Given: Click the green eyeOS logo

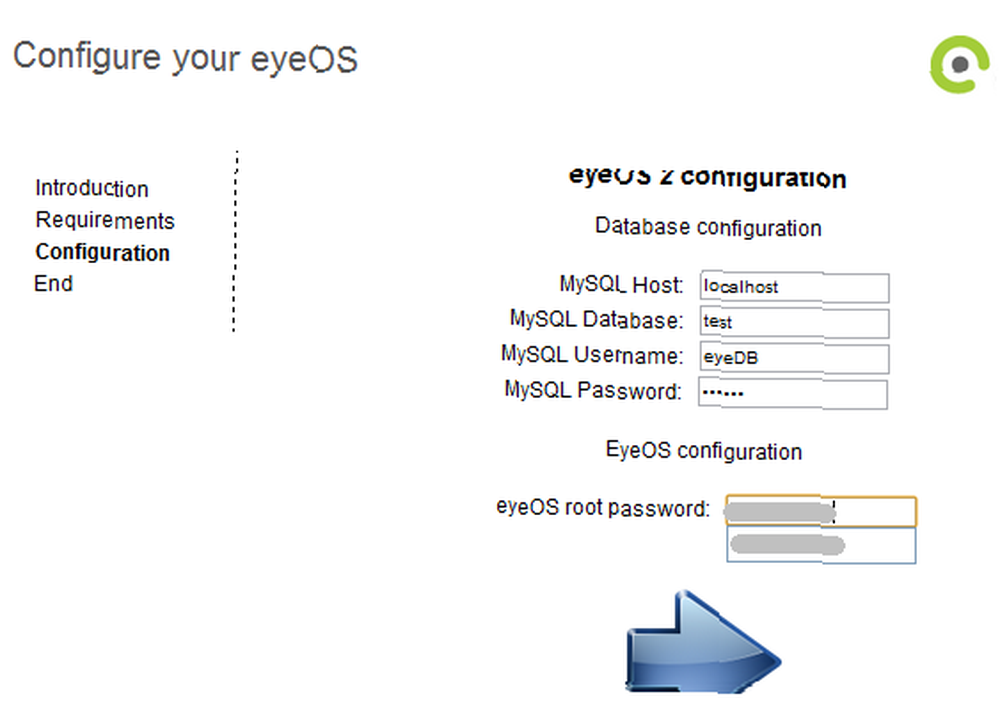Looking at the screenshot, I should click(x=960, y=64).
